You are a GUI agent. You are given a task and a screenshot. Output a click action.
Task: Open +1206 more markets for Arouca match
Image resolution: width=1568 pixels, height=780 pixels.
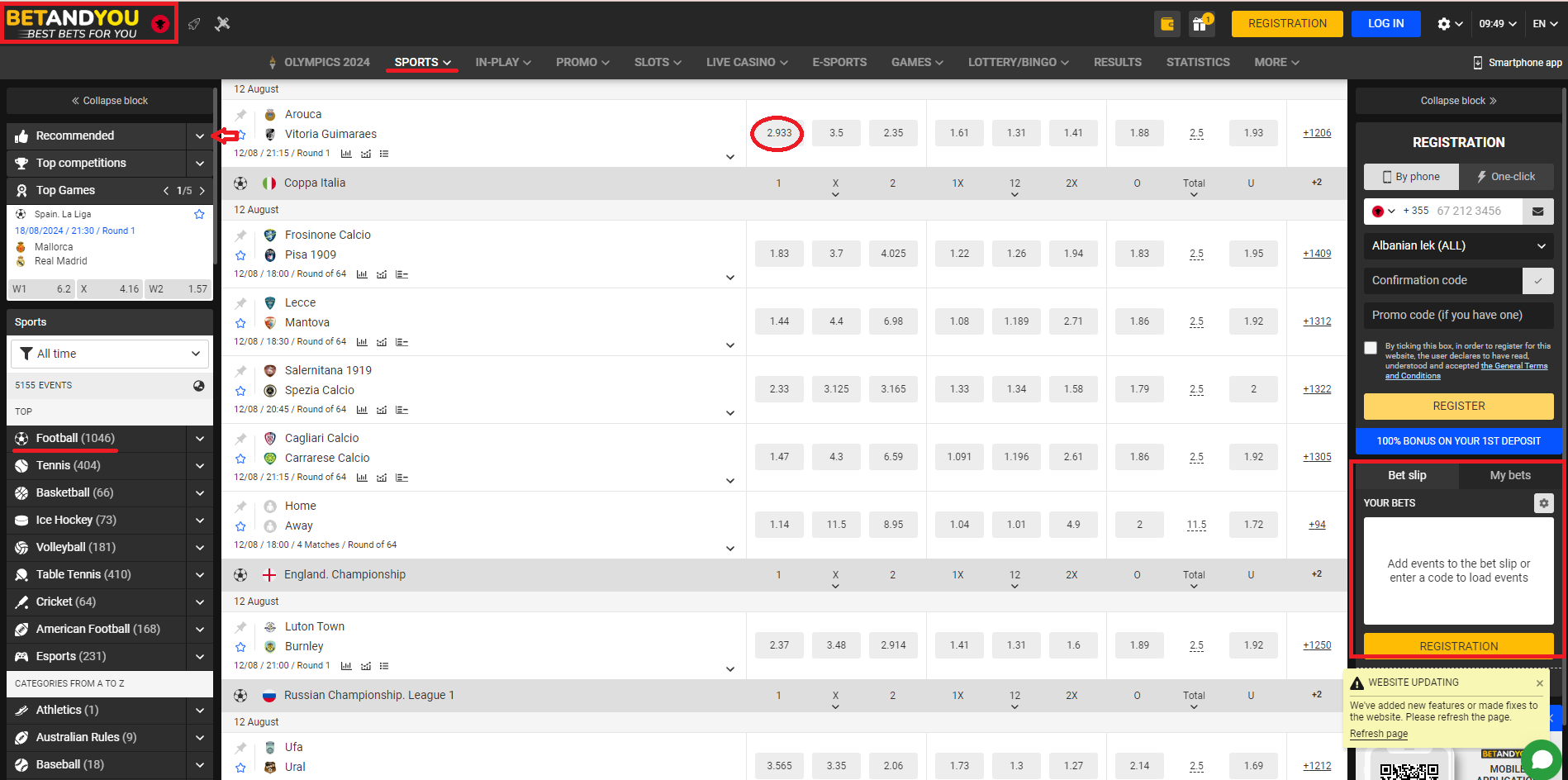(1317, 133)
